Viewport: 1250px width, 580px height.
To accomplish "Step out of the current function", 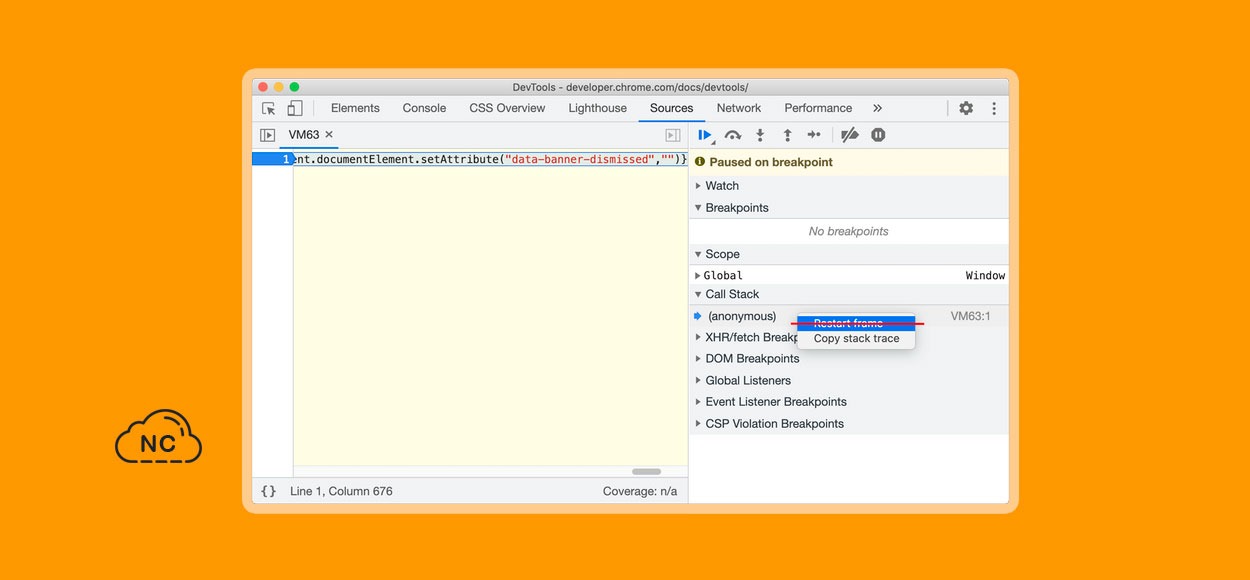I will click(x=787, y=135).
